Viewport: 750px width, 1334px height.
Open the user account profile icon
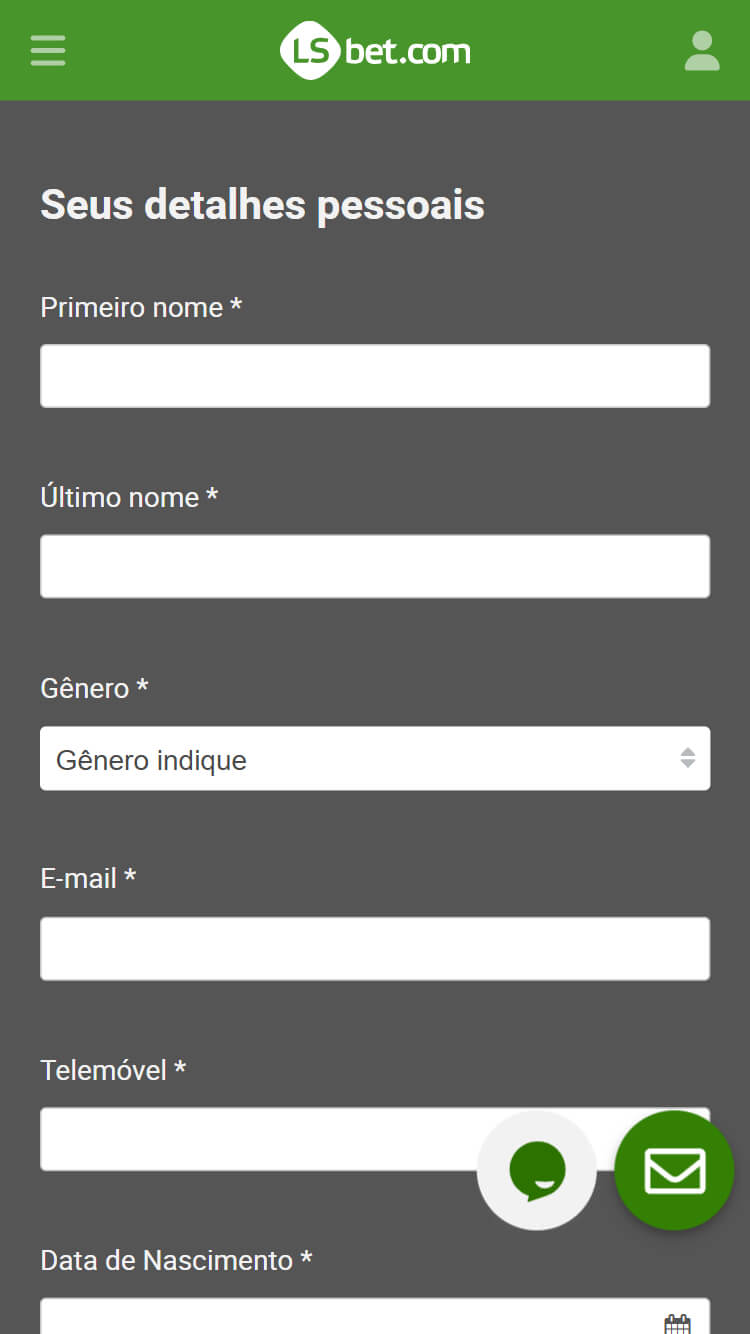[x=702, y=51]
